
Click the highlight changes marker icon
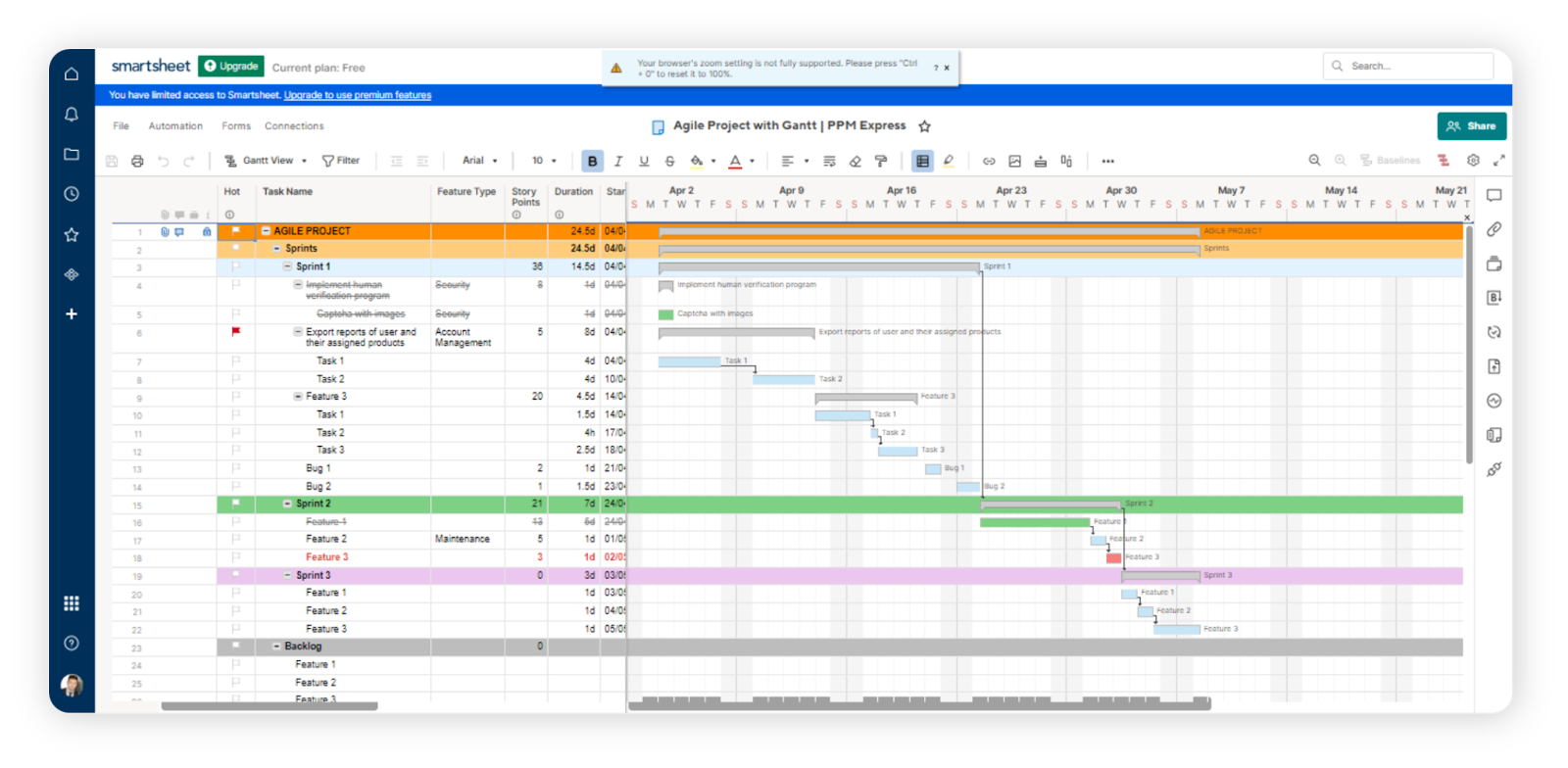pos(948,161)
